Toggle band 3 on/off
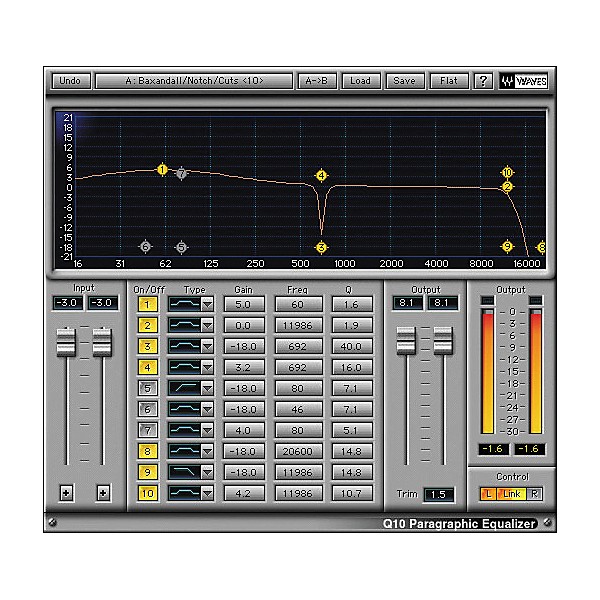600x600 pixels. click(147, 347)
